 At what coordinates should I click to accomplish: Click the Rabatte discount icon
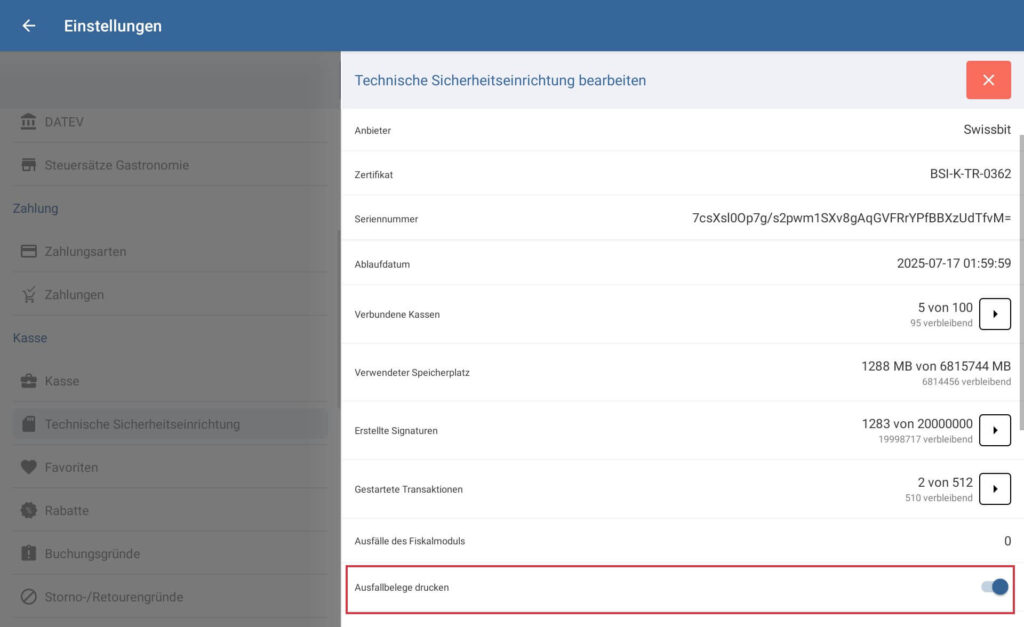point(30,510)
